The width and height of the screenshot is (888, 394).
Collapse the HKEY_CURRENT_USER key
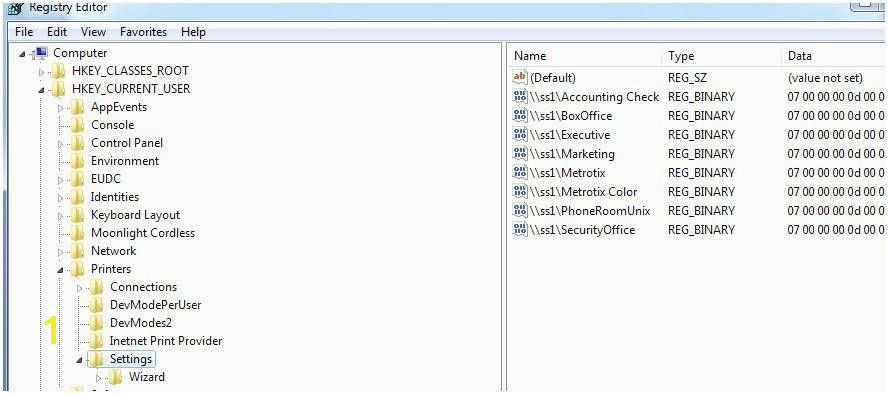tap(41, 90)
